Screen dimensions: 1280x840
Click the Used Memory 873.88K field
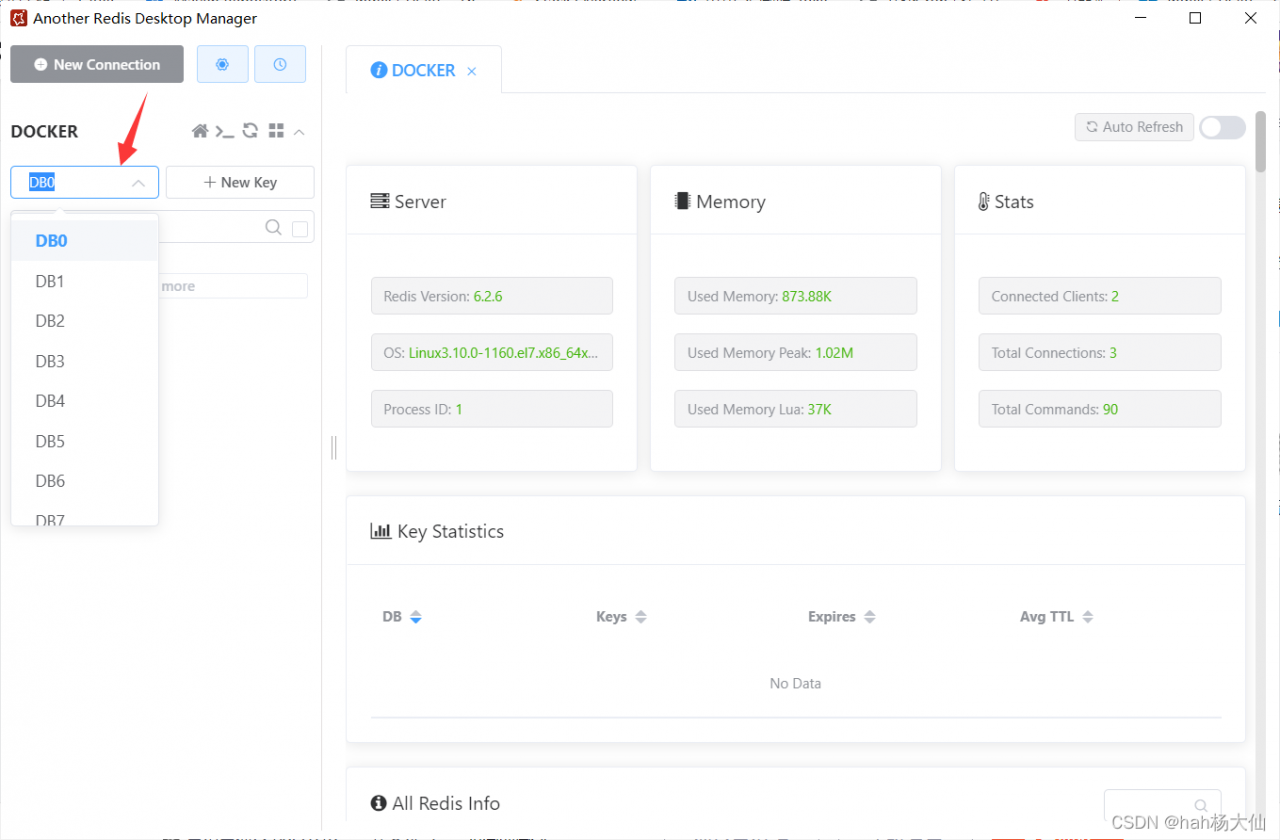pyautogui.click(x=795, y=296)
